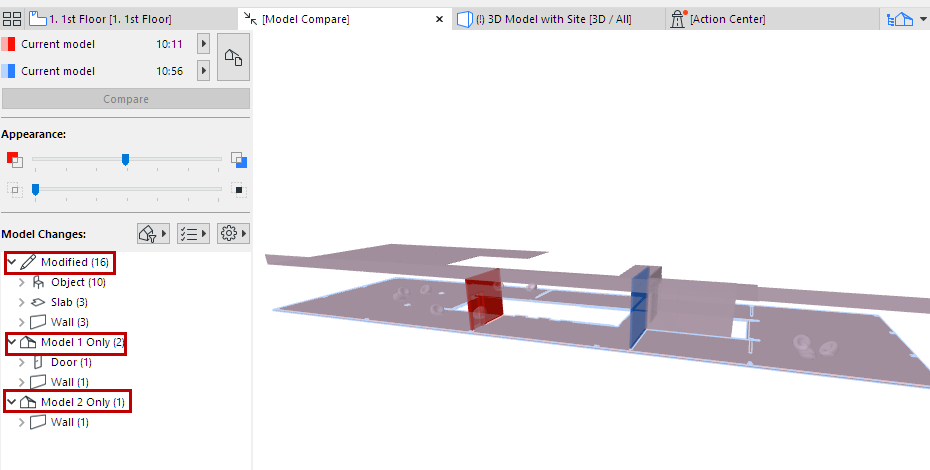Open the checklist options dropdown in Model Changes
Screen dimensions: 930x470
tap(193, 234)
